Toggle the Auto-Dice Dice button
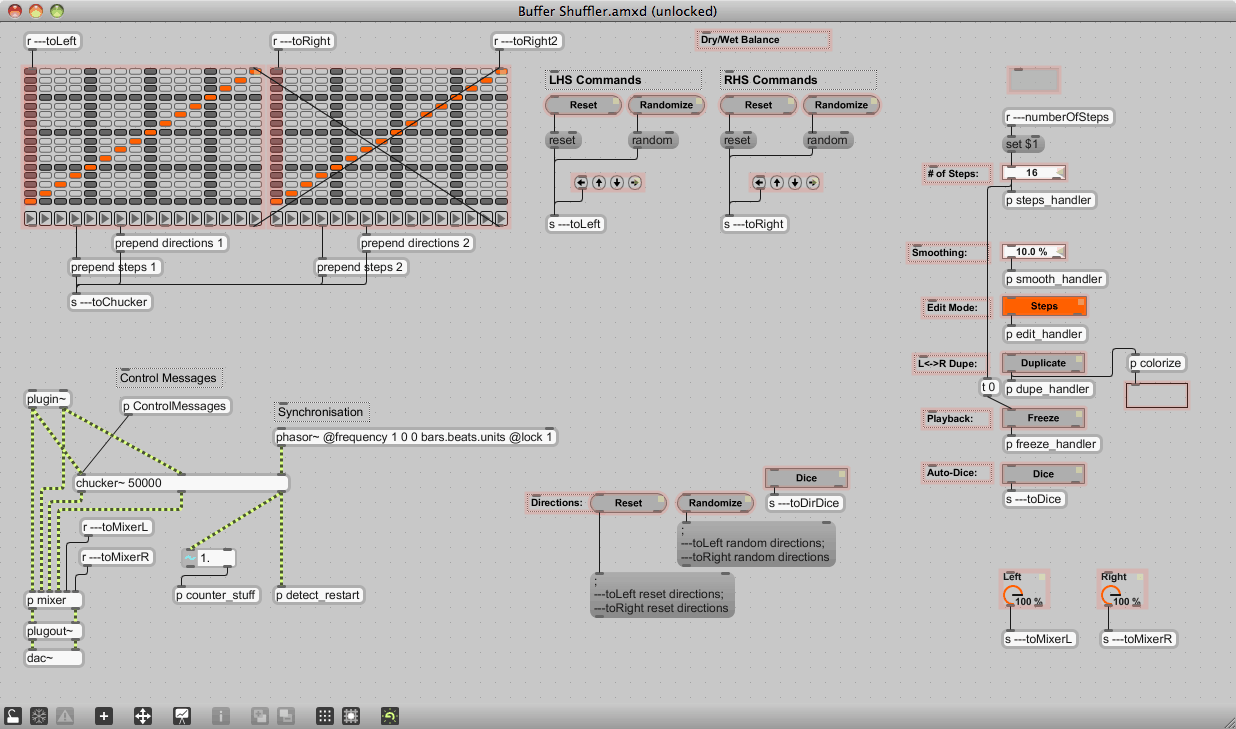 point(1044,474)
